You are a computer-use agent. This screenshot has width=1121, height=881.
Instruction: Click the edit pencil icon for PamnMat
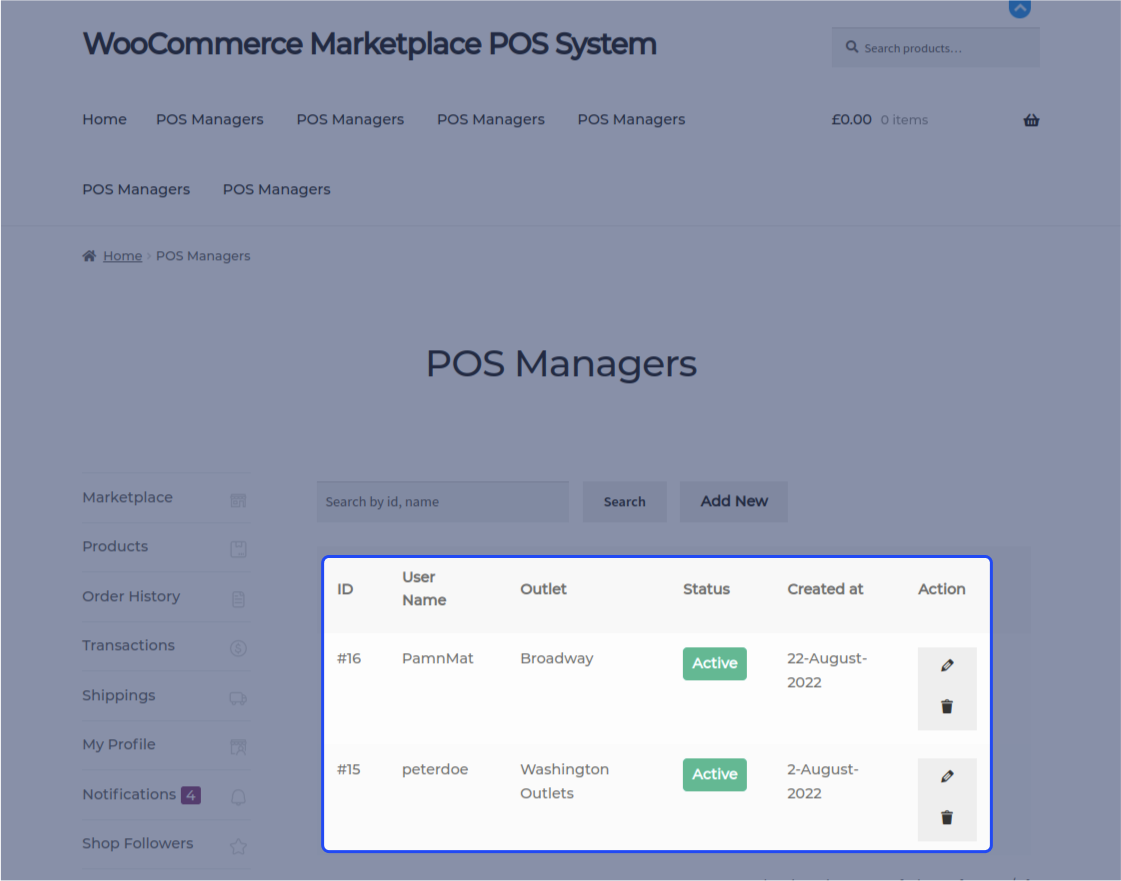(x=947, y=665)
